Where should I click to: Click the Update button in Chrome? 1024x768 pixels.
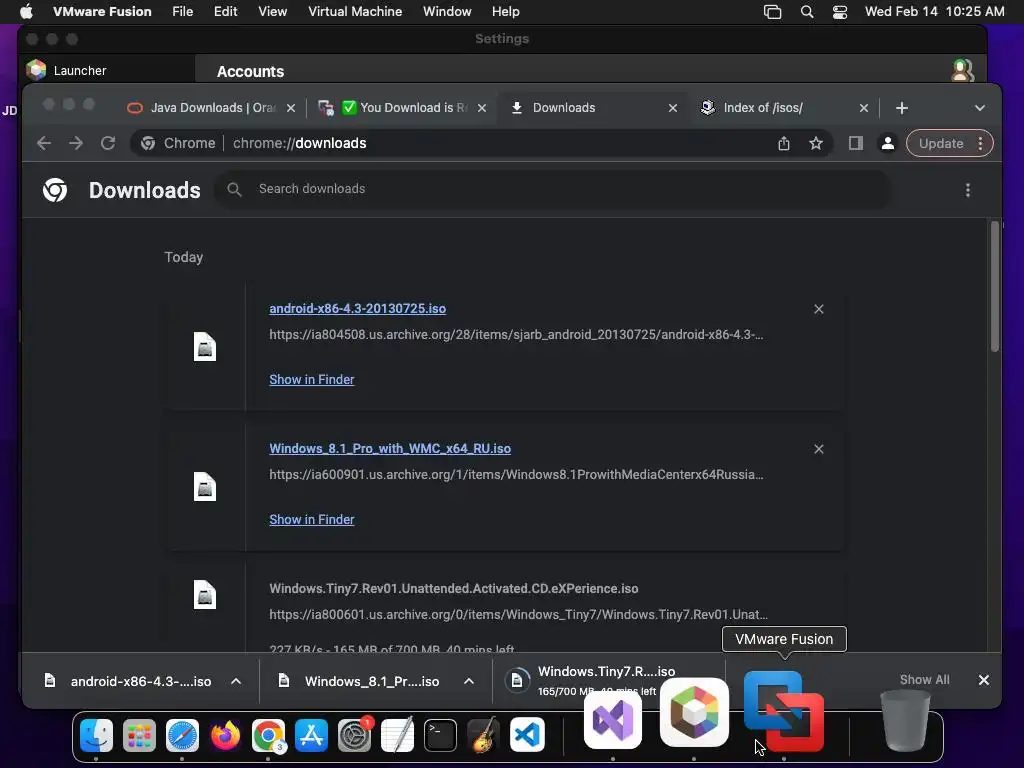940,143
